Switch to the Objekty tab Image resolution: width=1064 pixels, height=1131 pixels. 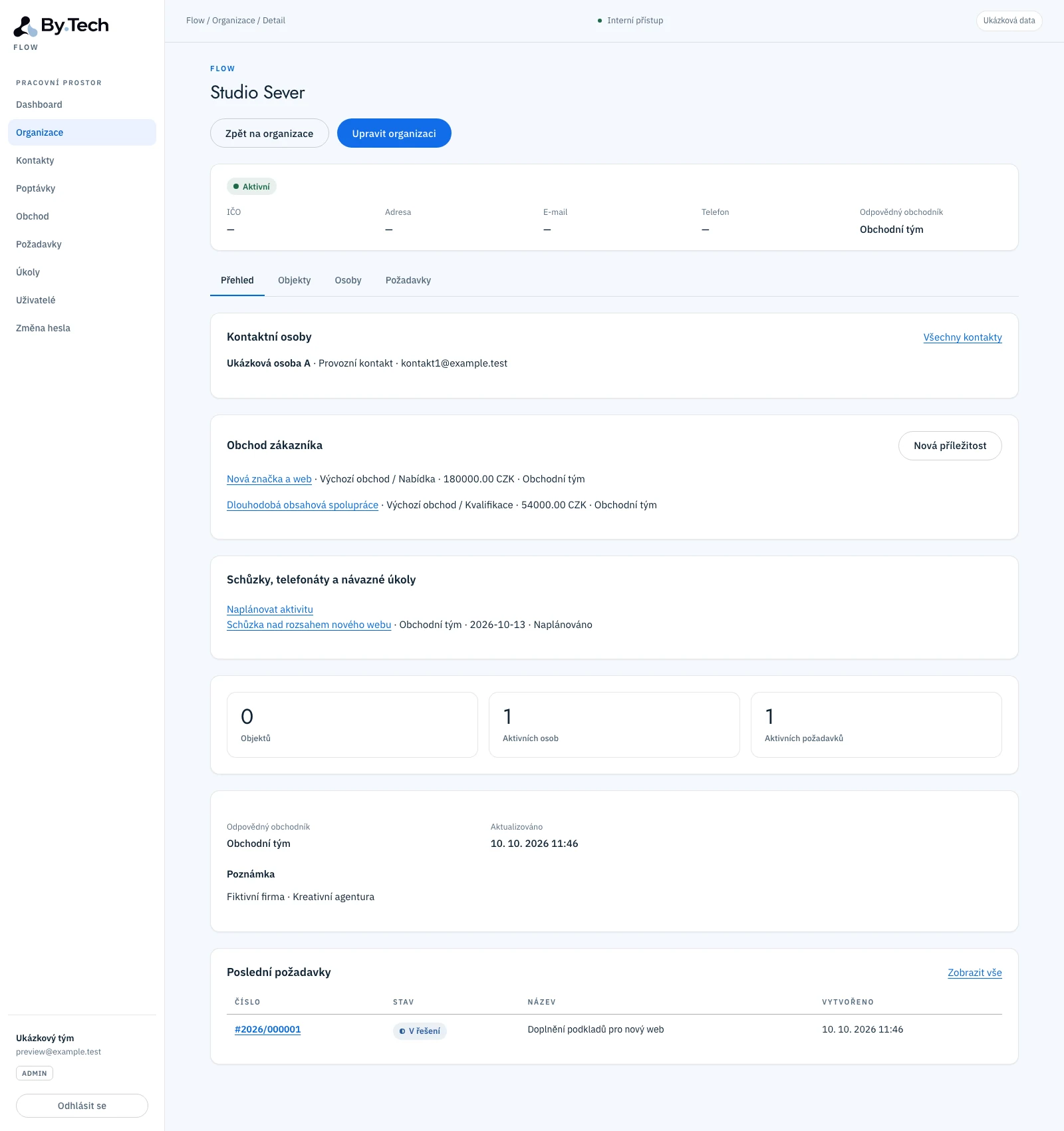(x=295, y=280)
